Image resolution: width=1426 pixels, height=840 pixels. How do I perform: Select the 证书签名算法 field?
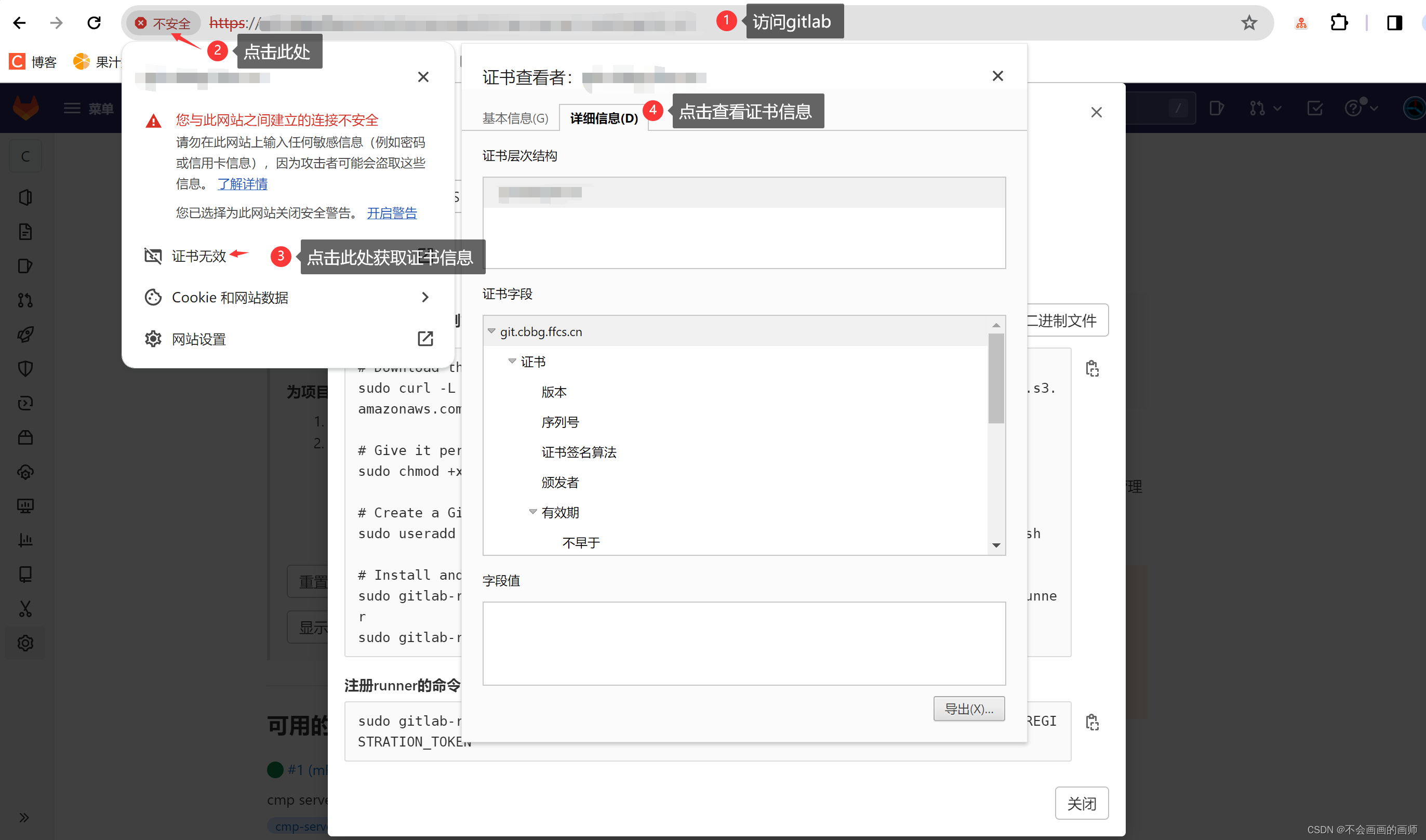[x=578, y=452]
